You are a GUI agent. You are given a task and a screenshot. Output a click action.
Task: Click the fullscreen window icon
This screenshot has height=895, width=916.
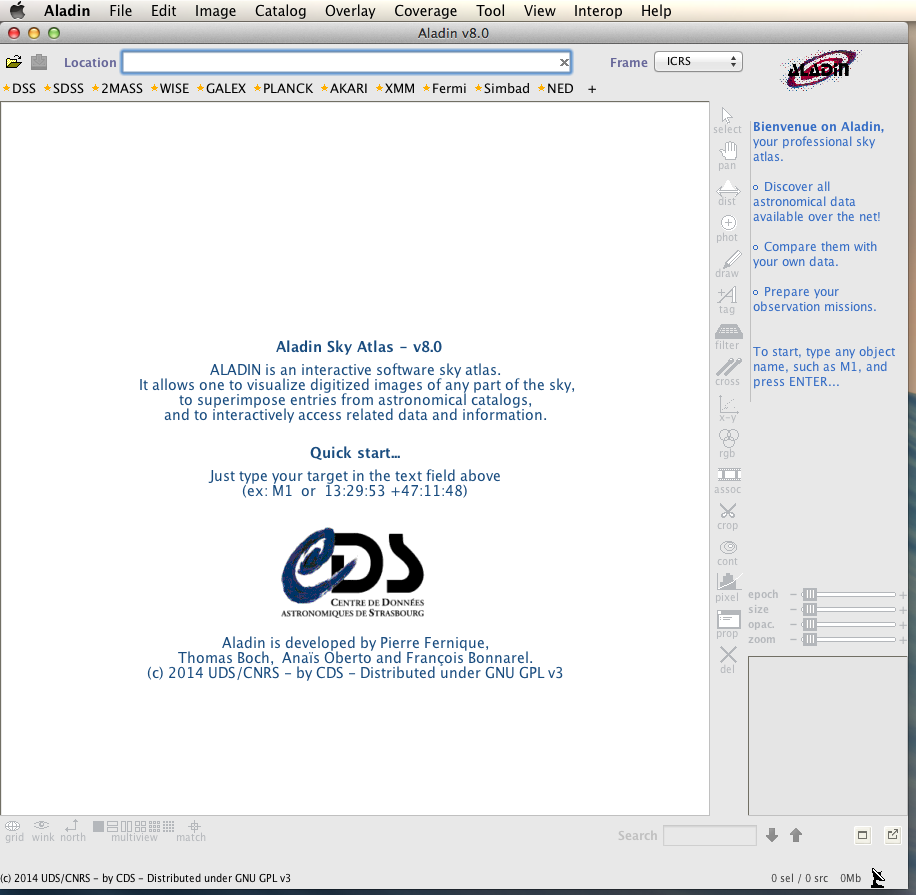[863, 835]
